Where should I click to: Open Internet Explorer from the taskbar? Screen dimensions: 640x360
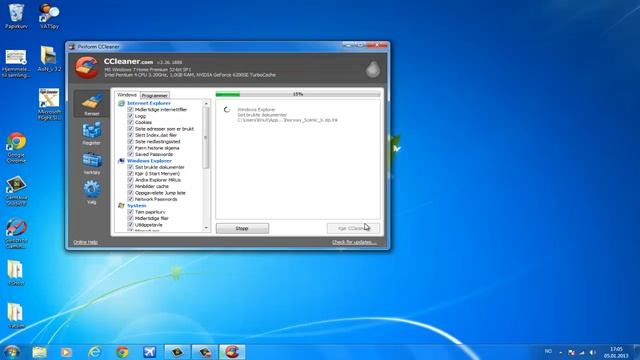coord(94,352)
